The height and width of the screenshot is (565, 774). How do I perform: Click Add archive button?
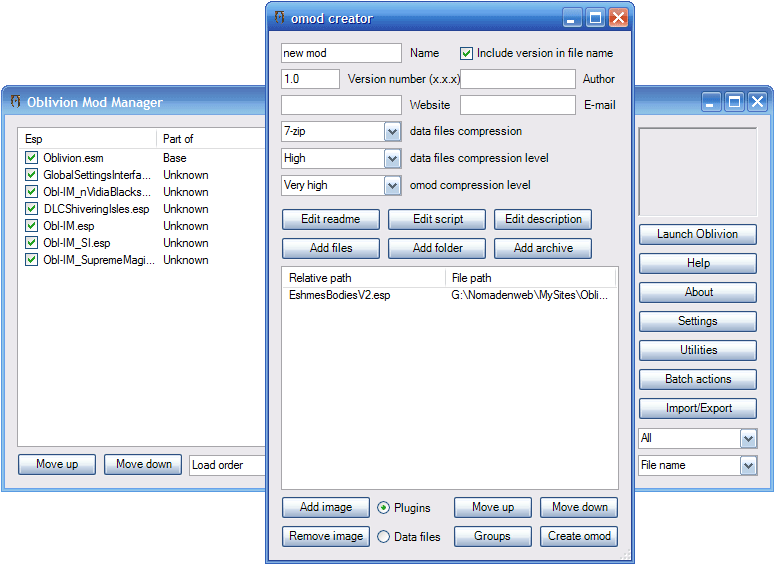pos(543,248)
